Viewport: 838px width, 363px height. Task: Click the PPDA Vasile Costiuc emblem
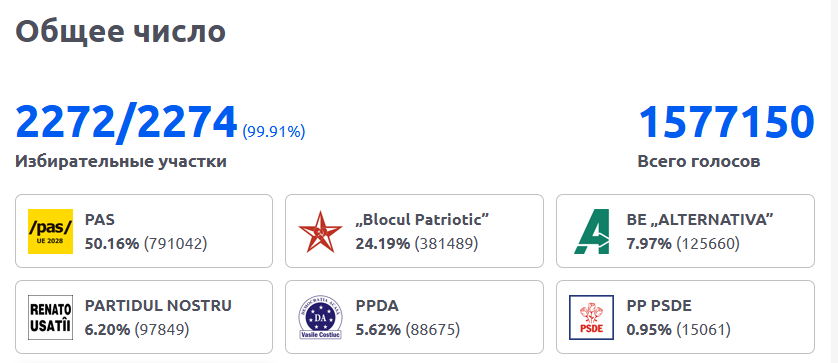coord(320,317)
